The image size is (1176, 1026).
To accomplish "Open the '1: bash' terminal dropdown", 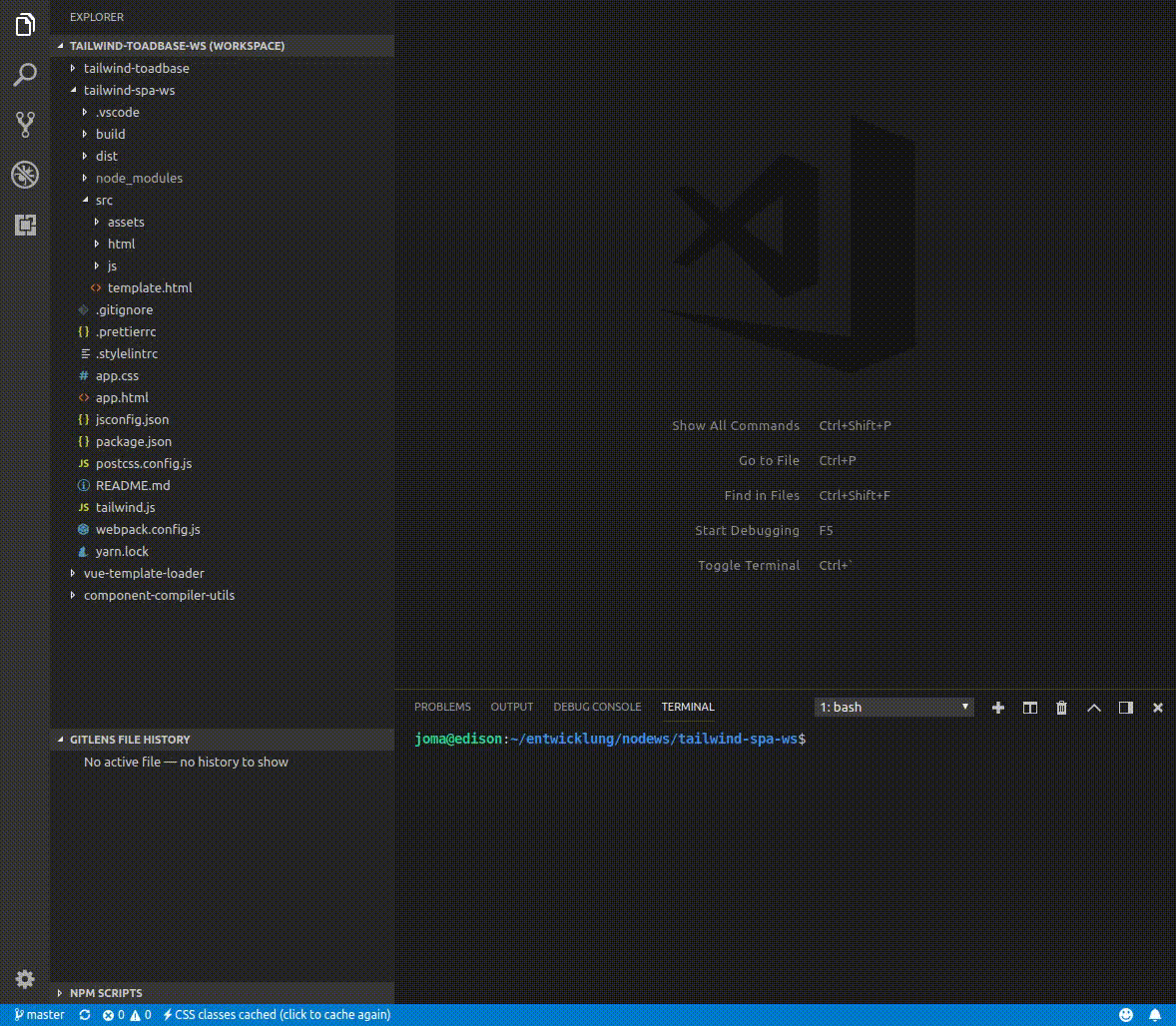I will pyautogui.click(x=892, y=707).
